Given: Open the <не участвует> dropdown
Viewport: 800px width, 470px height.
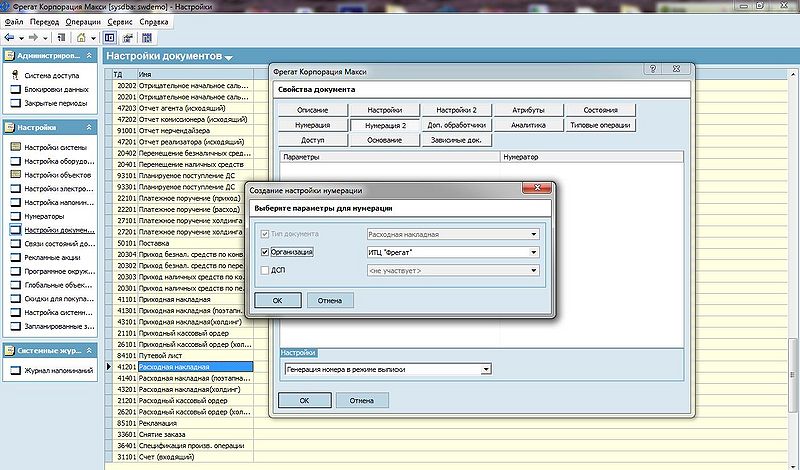Looking at the screenshot, I should coord(534,270).
